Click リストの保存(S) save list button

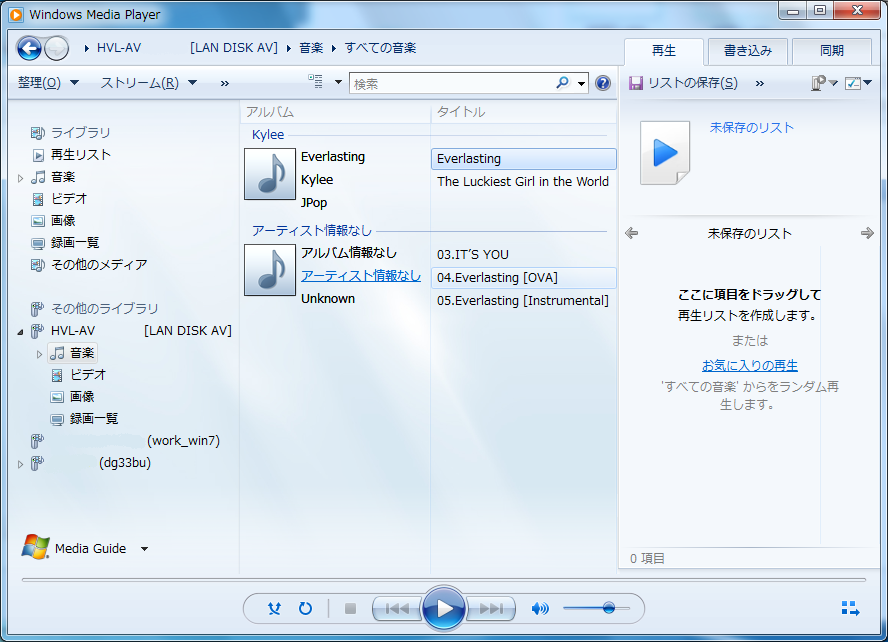[684, 83]
